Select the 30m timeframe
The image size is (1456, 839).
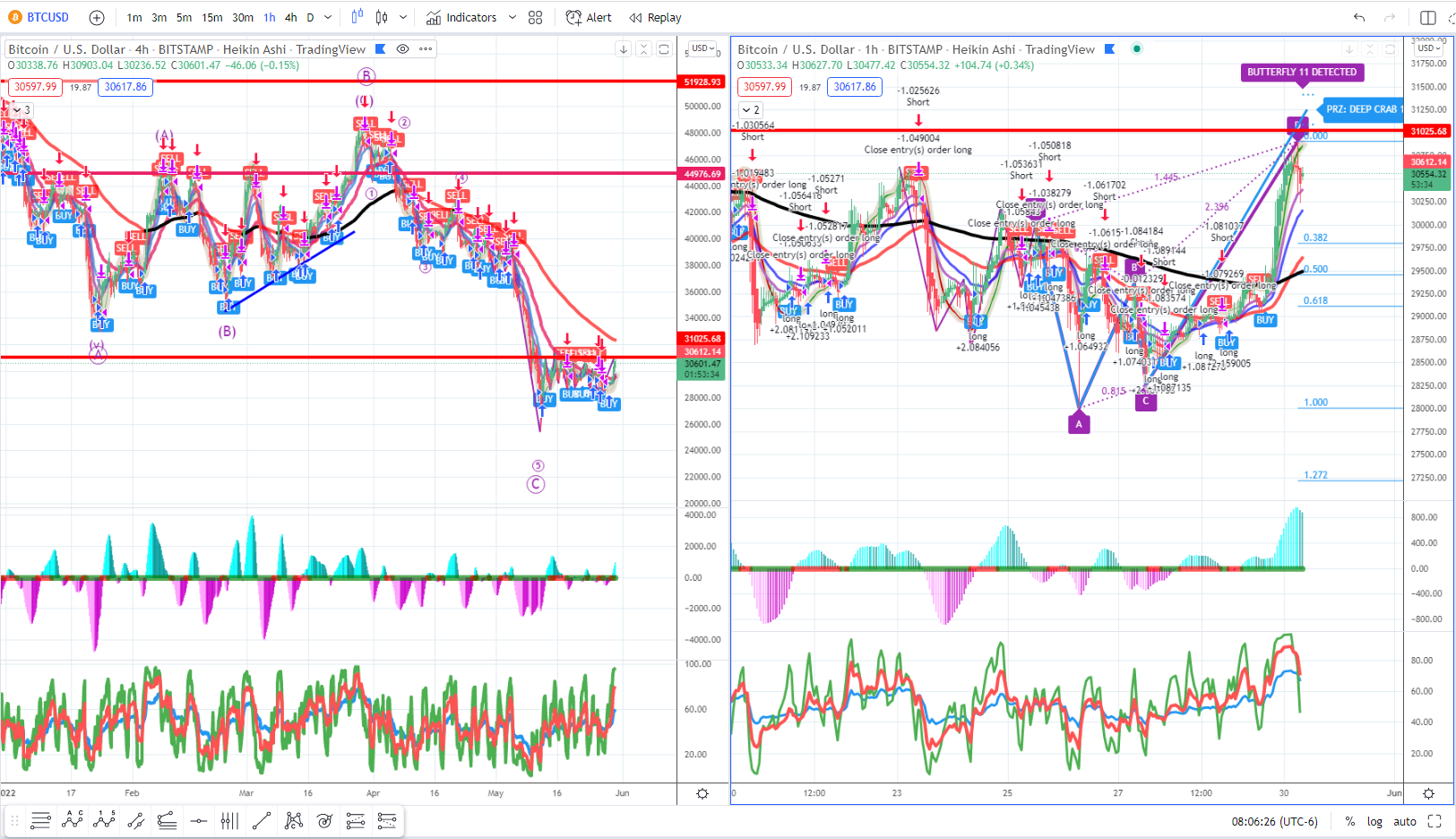[x=243, y=17]
